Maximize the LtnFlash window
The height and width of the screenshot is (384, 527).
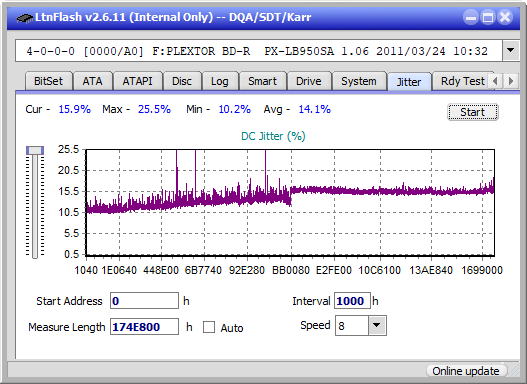(488, 17)
